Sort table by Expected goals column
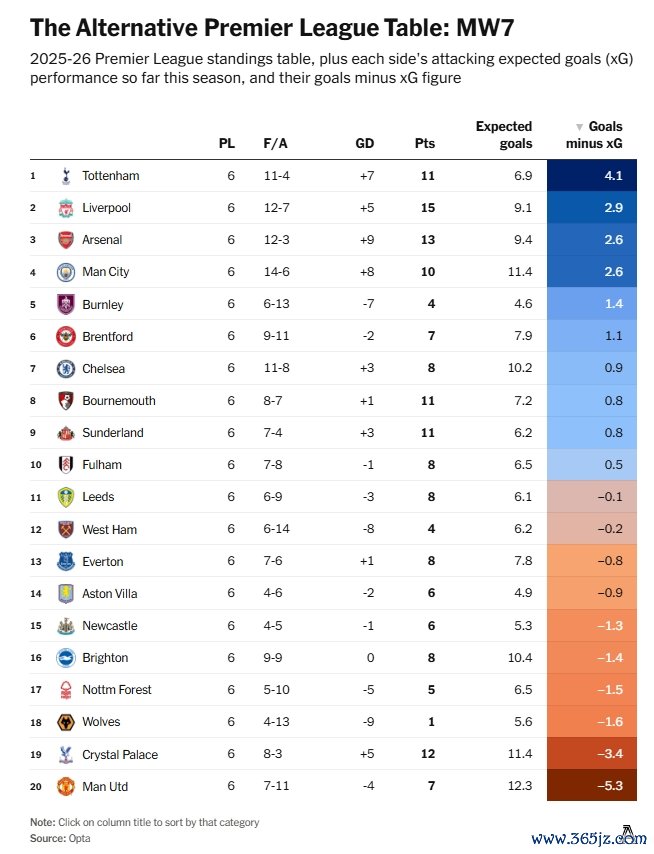The image size is (654, 854). (504, 135)
